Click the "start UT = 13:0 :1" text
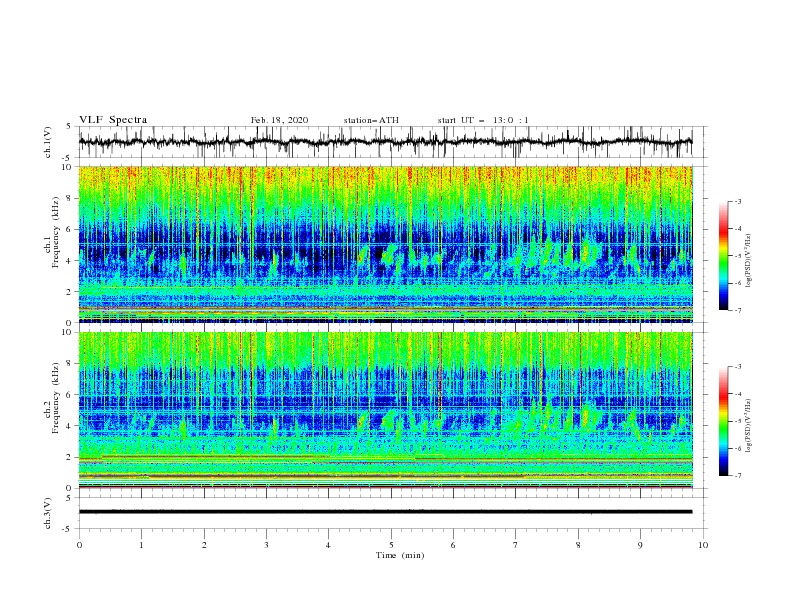Viewport: 792px width, 612px height. point(483,120)
